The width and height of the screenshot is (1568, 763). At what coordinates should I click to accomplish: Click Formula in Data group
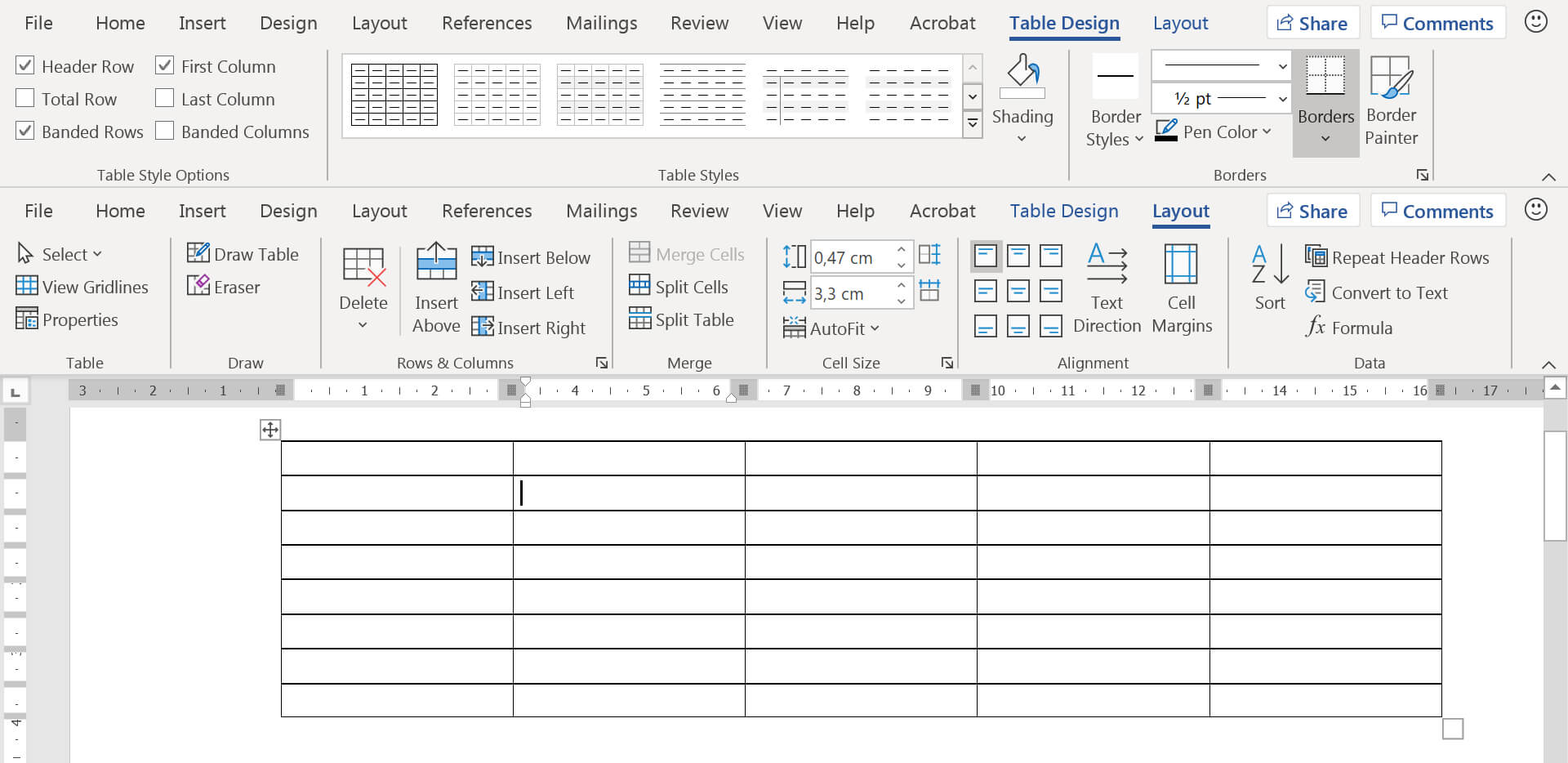[x=1349, y=328]
